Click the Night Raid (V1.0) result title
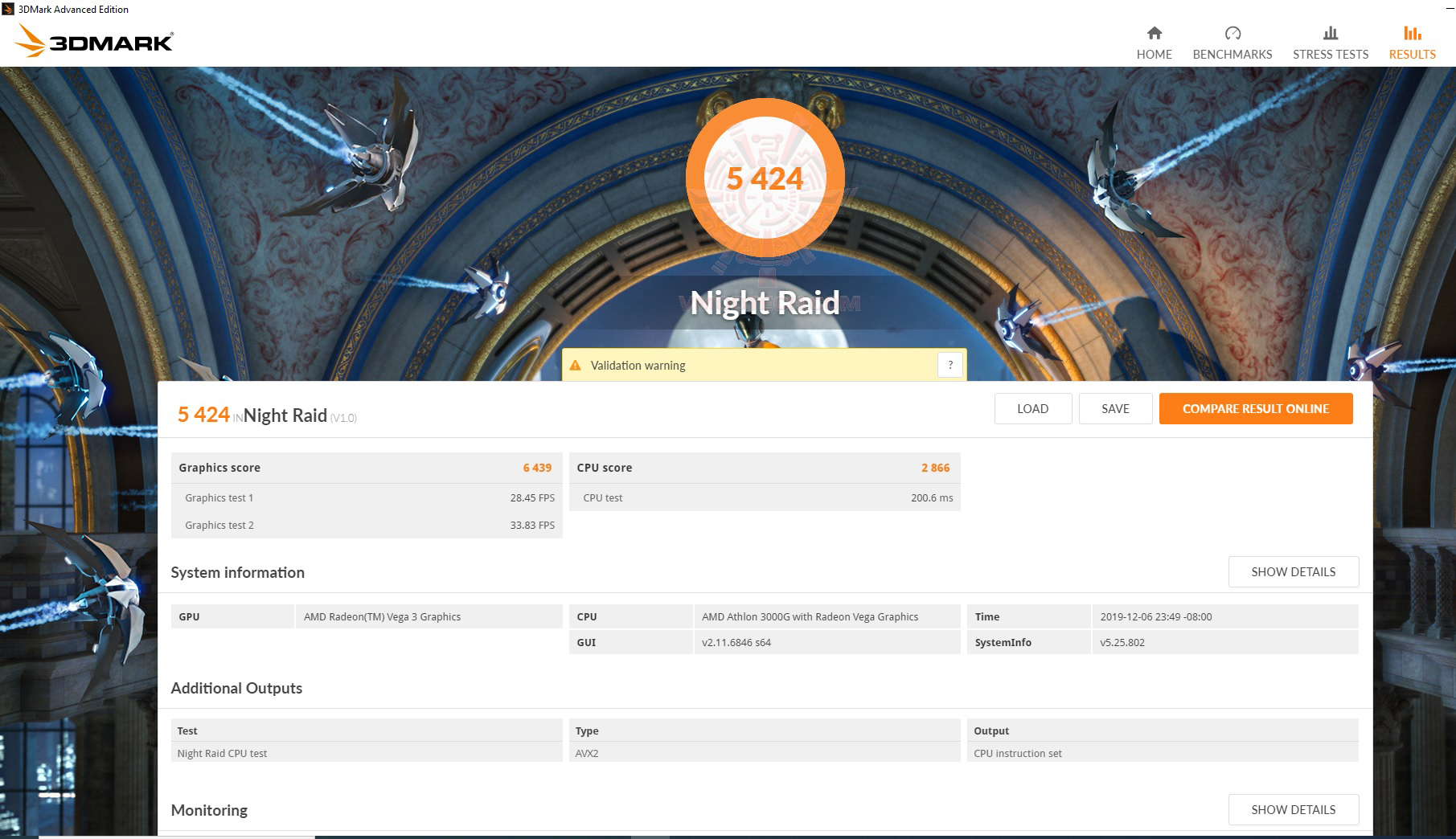This screenshot has width=1456, height=839. pyautogui.click(x=300, y=415)
